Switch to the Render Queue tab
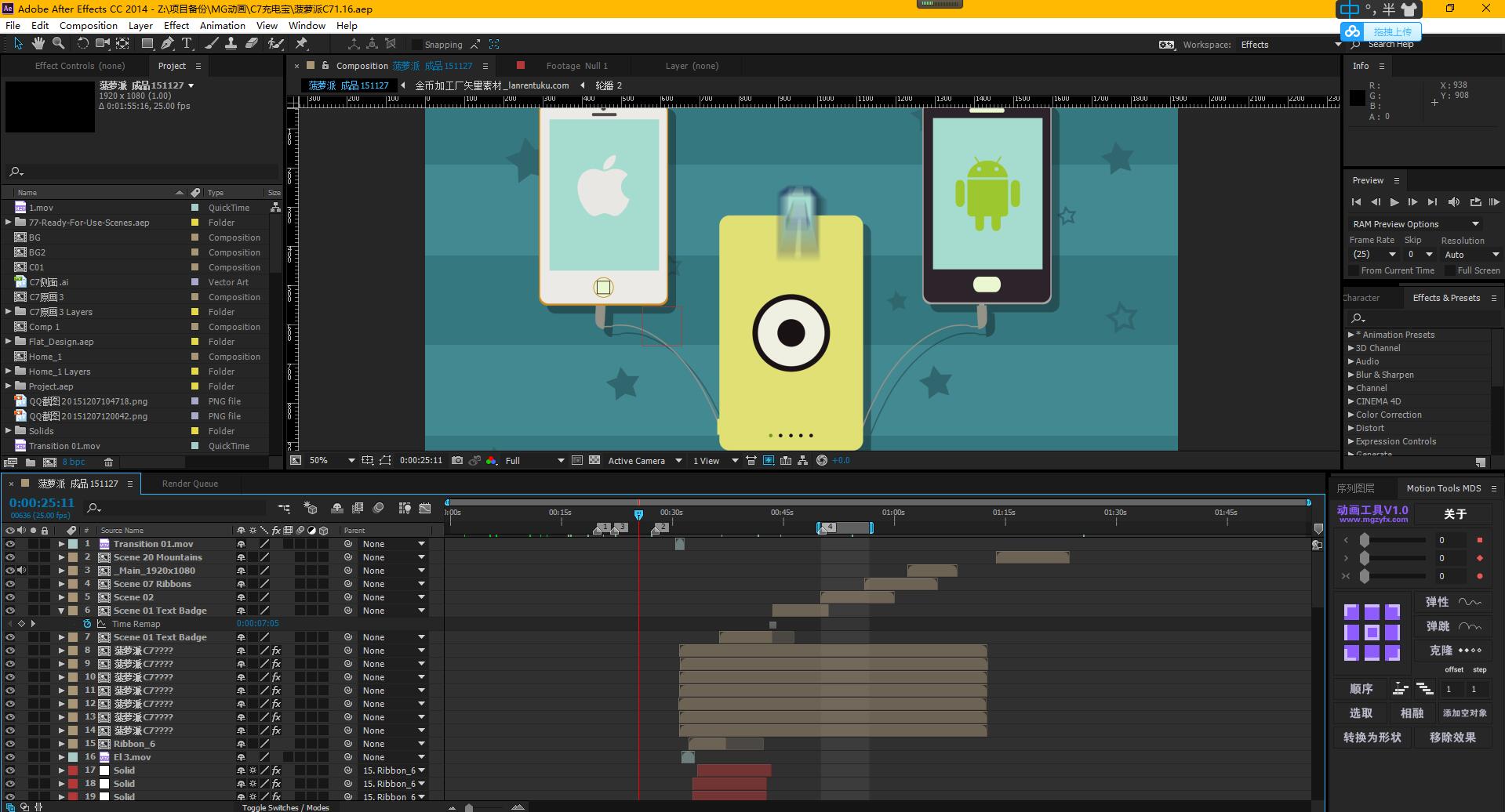 coord(190,484)
